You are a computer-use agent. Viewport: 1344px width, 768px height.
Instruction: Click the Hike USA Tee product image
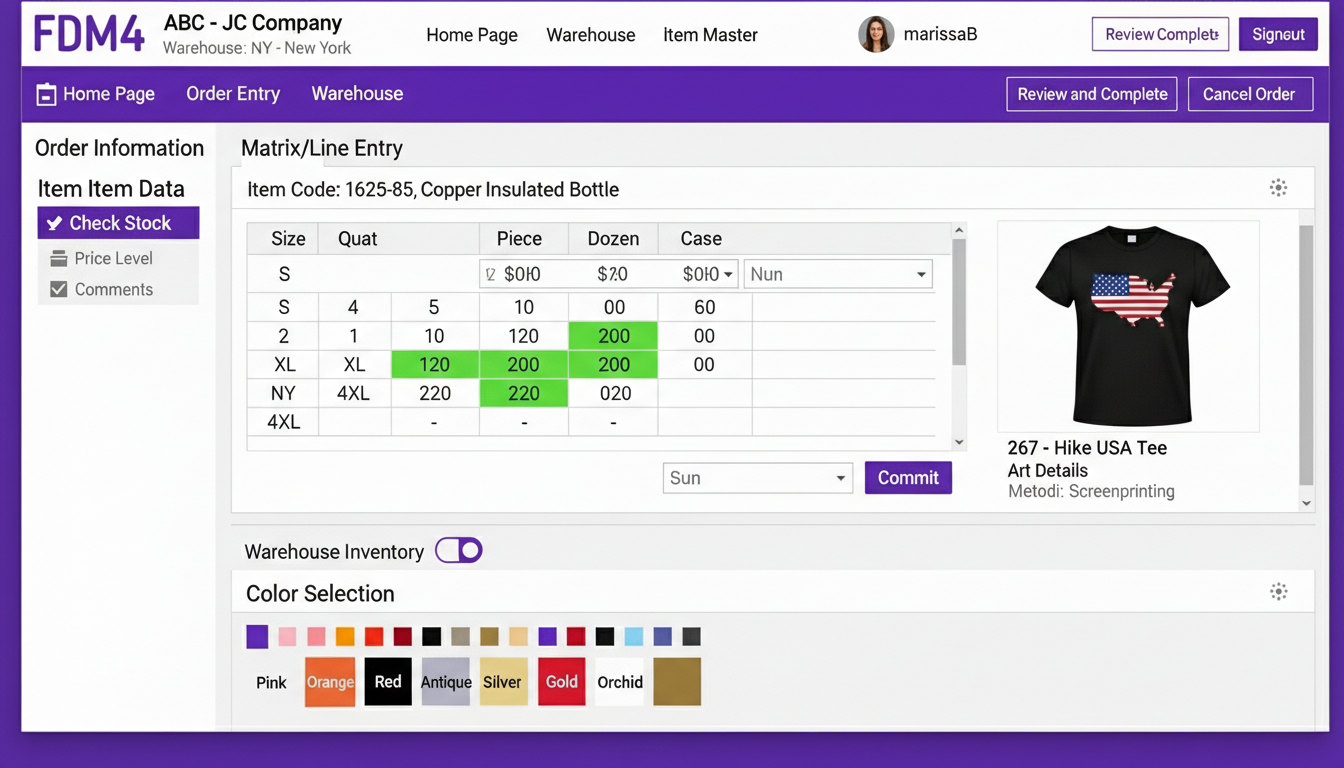[x=1128, y=326]
